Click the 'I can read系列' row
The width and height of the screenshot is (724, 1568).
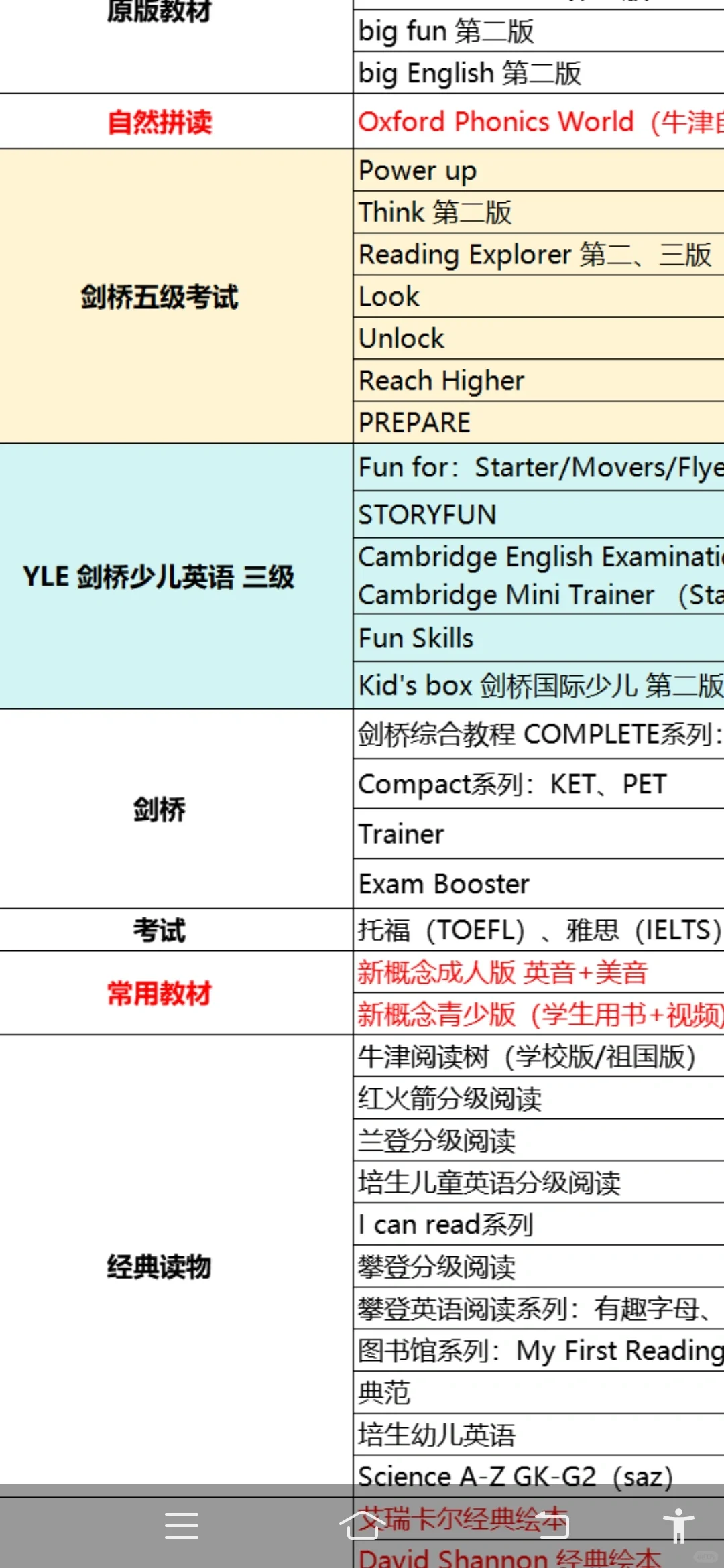(539, 1225)
